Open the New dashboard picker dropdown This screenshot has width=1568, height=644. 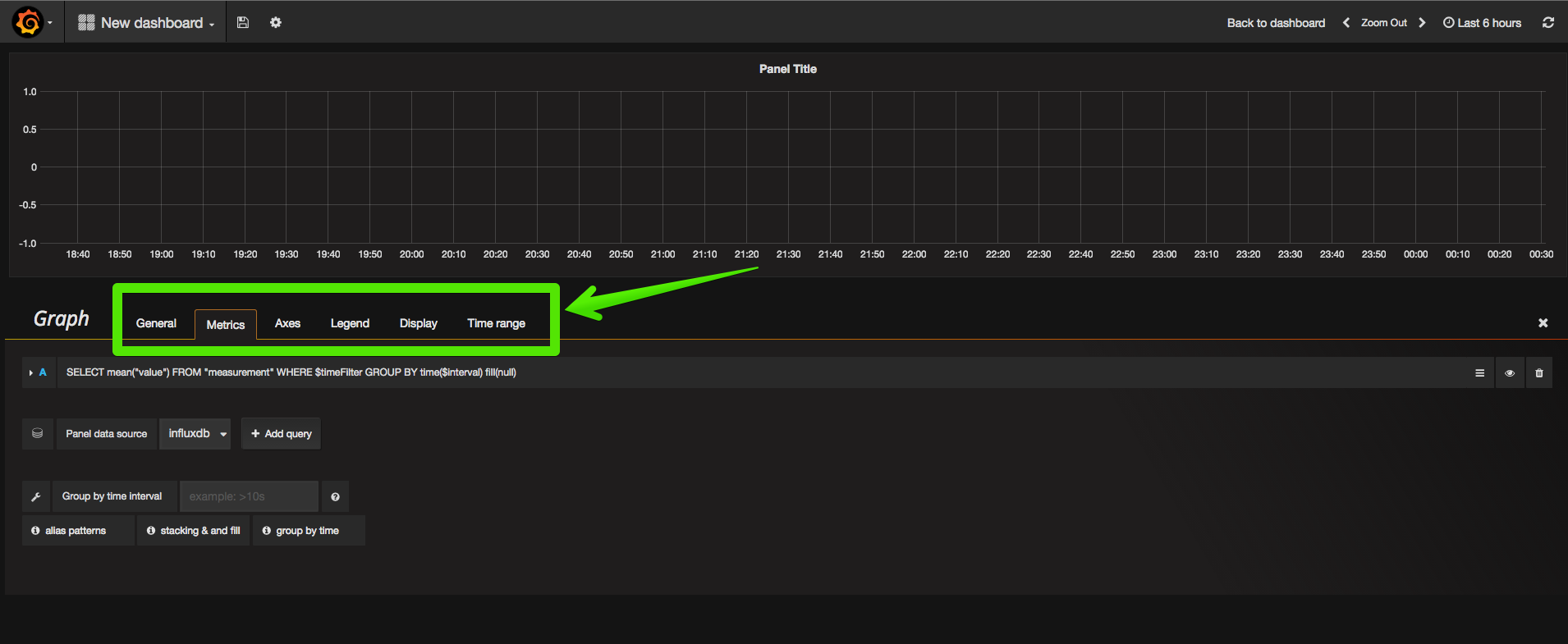tap(146, 23)
